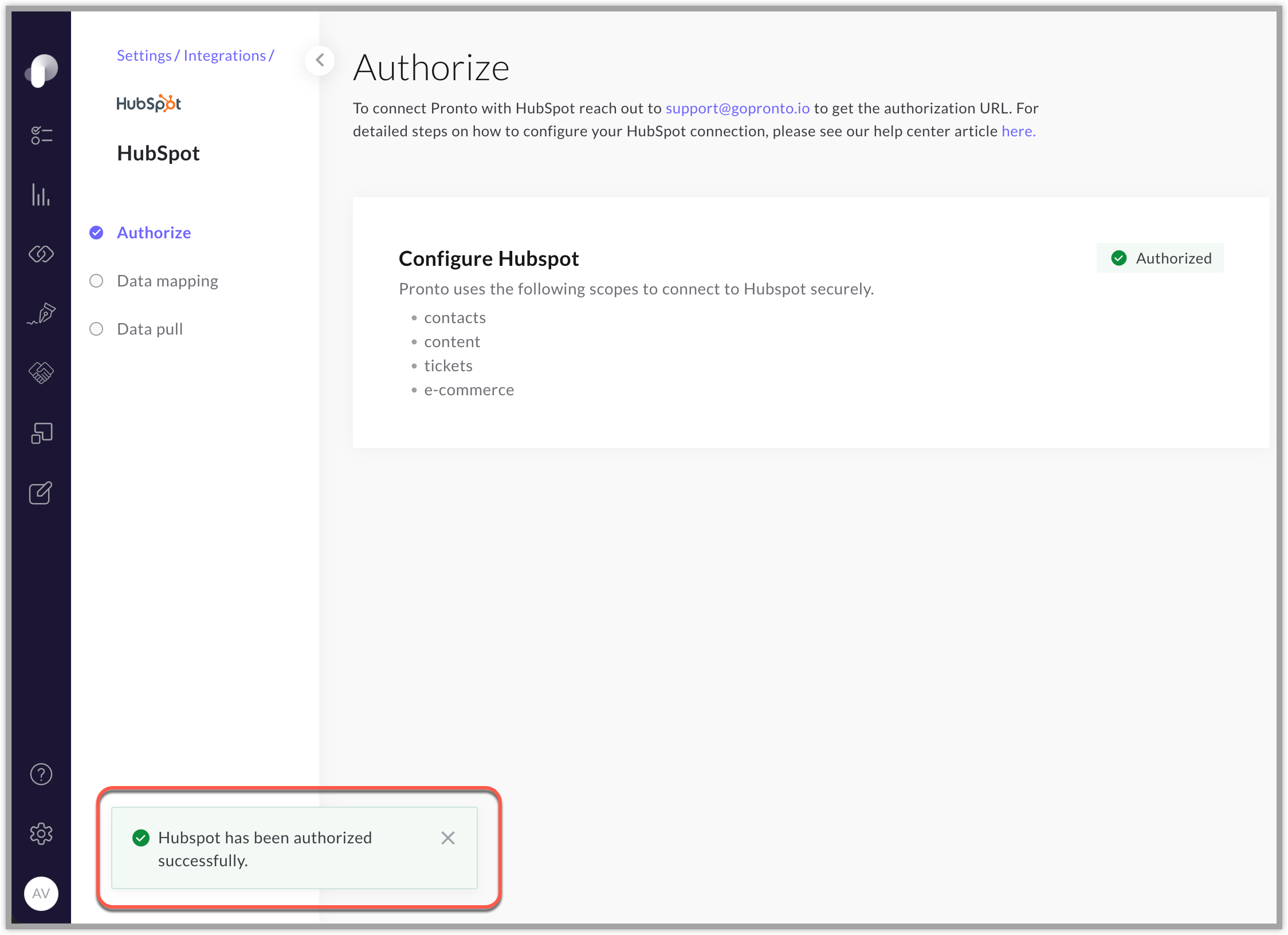Click the support@gopronto.io email link
The height and width of the screenshot is (935, 1288).
[x=737, y=108]
